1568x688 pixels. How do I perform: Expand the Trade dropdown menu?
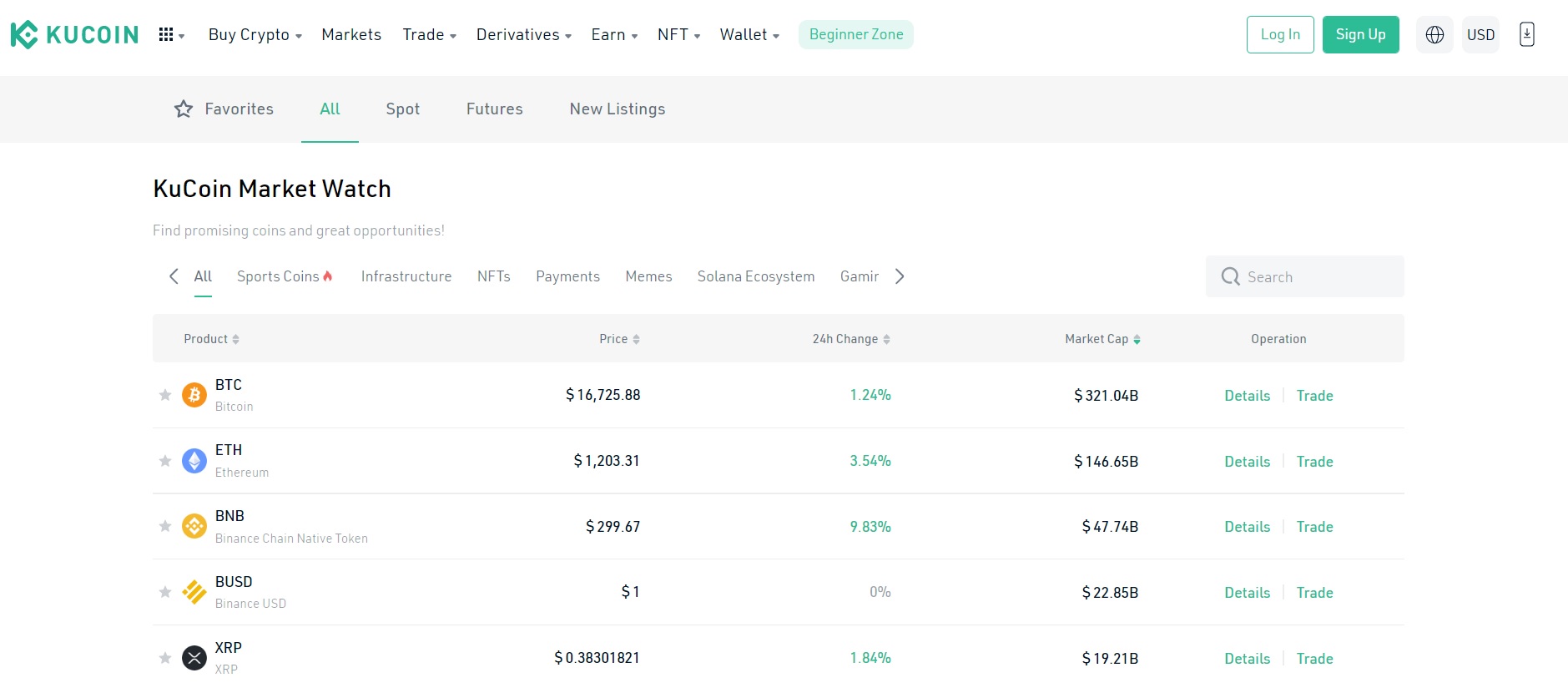(x=429, y=34)
